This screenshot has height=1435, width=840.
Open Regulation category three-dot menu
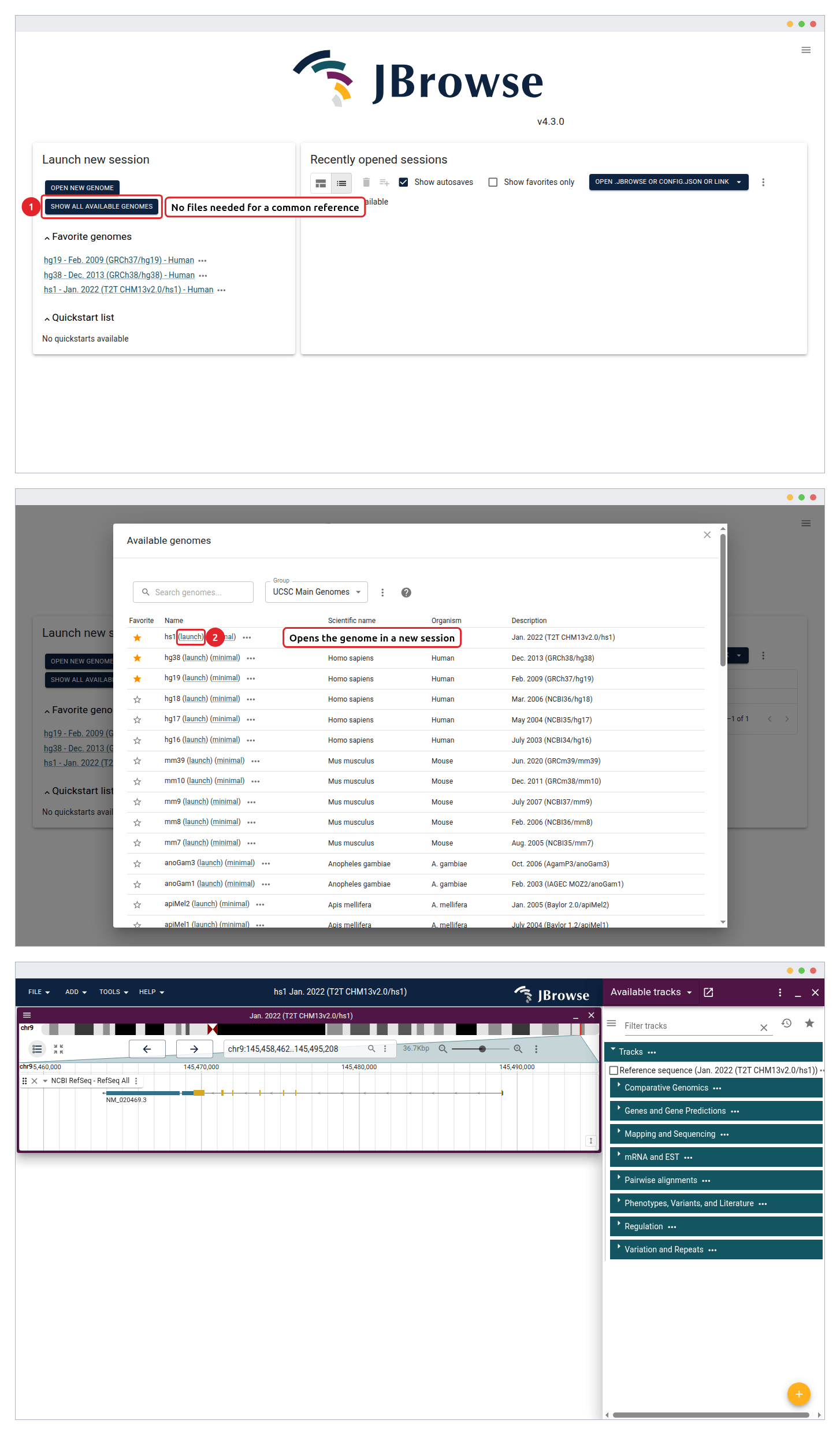(x=672, y=1227)
